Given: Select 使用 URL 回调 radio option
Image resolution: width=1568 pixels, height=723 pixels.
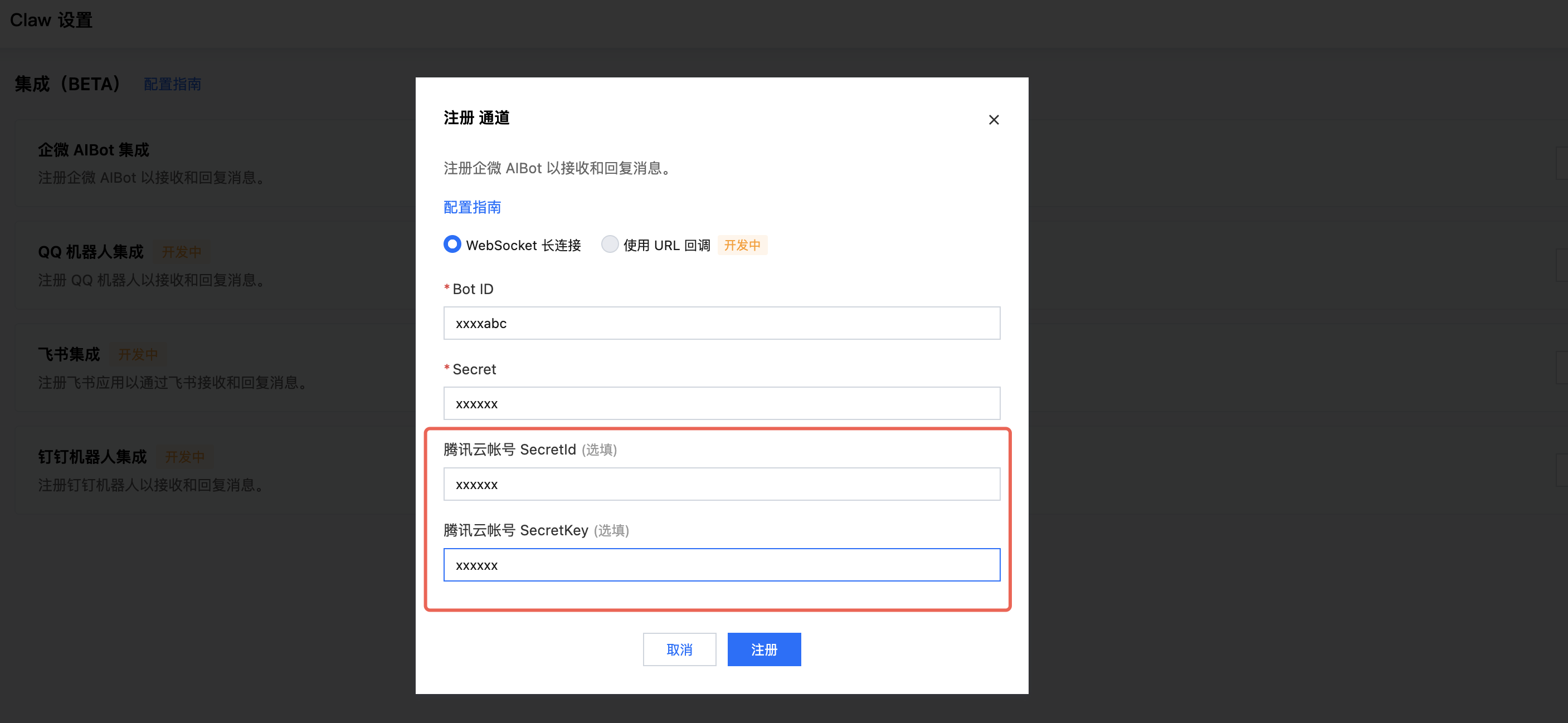Looking at the screenshot, I should (x=609, y=245).
